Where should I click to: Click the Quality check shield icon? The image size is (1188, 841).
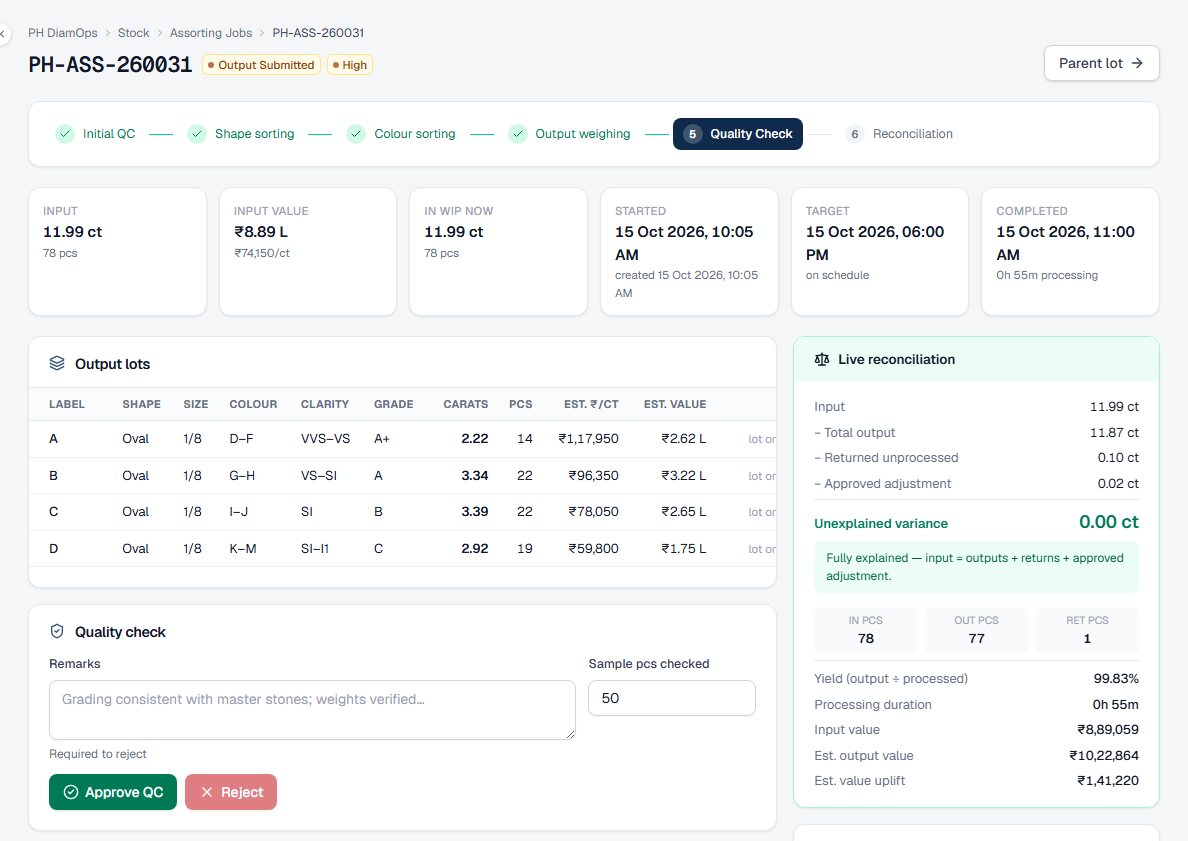57,631
